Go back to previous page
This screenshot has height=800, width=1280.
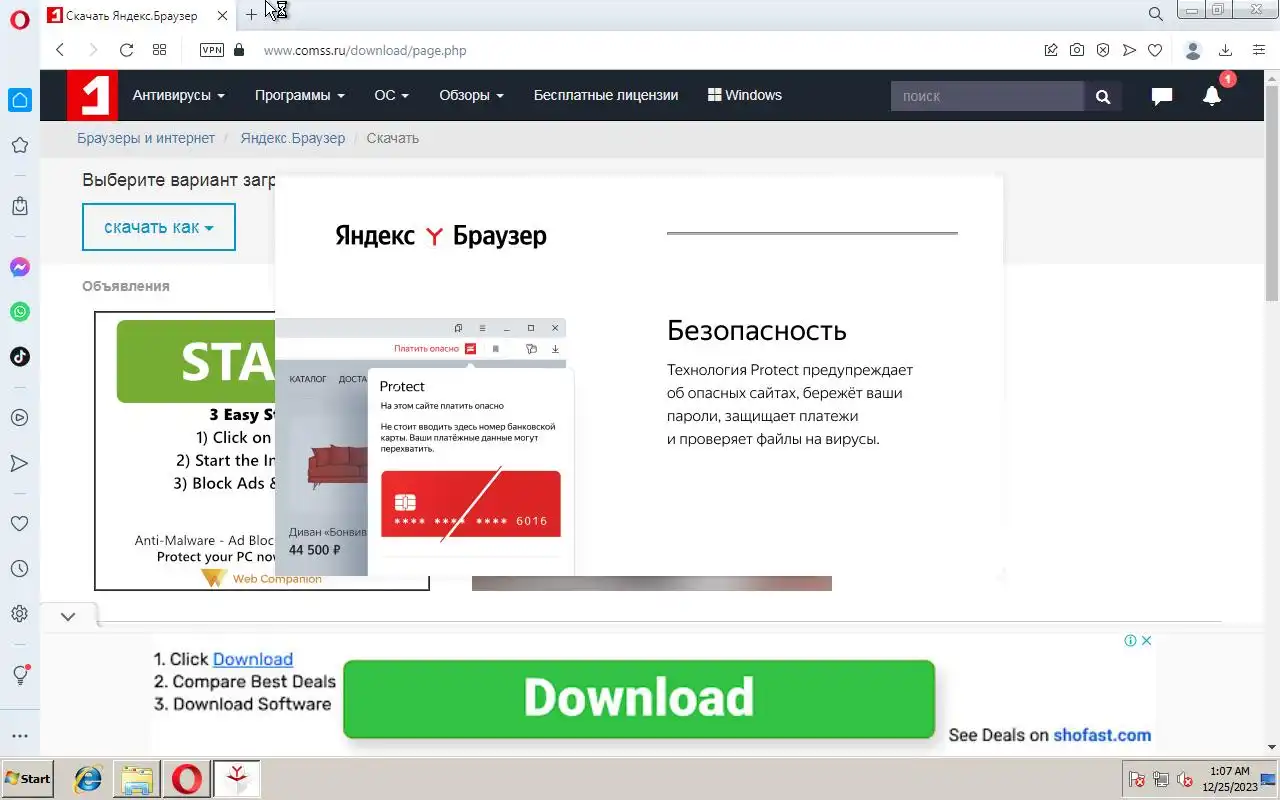pos(60,50)
